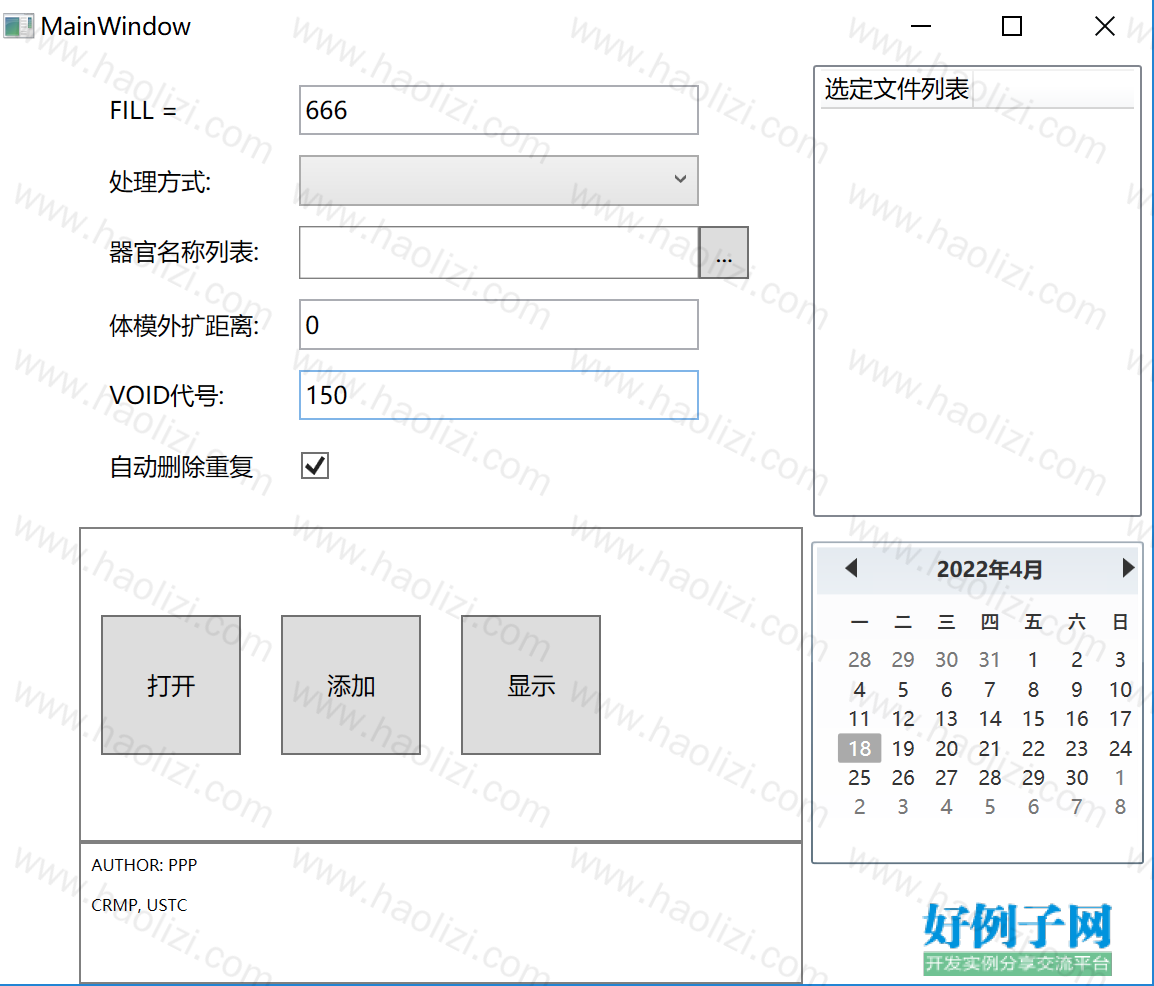The height and width of the screenshot is (986, 1154).
Task: Select April 21 in calendar
Action: coord(990,748)
